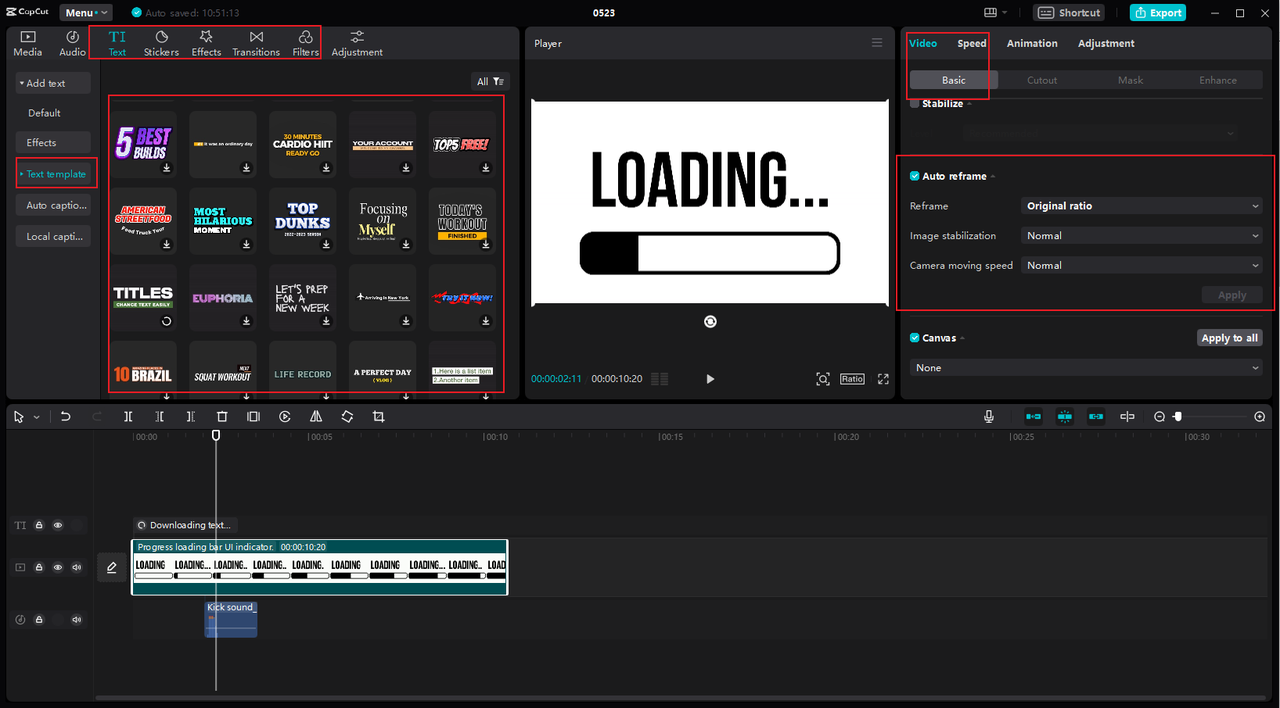Select the Mask sub-tab
Screen dimensions: 1280x708
click(x=1130, y=80)
